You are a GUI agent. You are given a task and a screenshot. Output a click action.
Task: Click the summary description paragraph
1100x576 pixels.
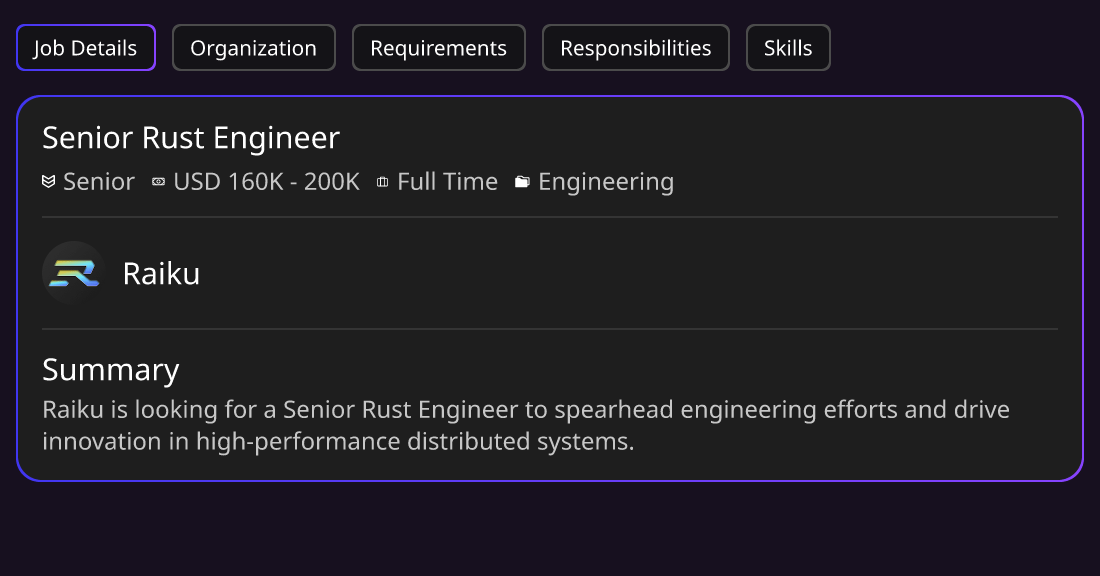526,425
